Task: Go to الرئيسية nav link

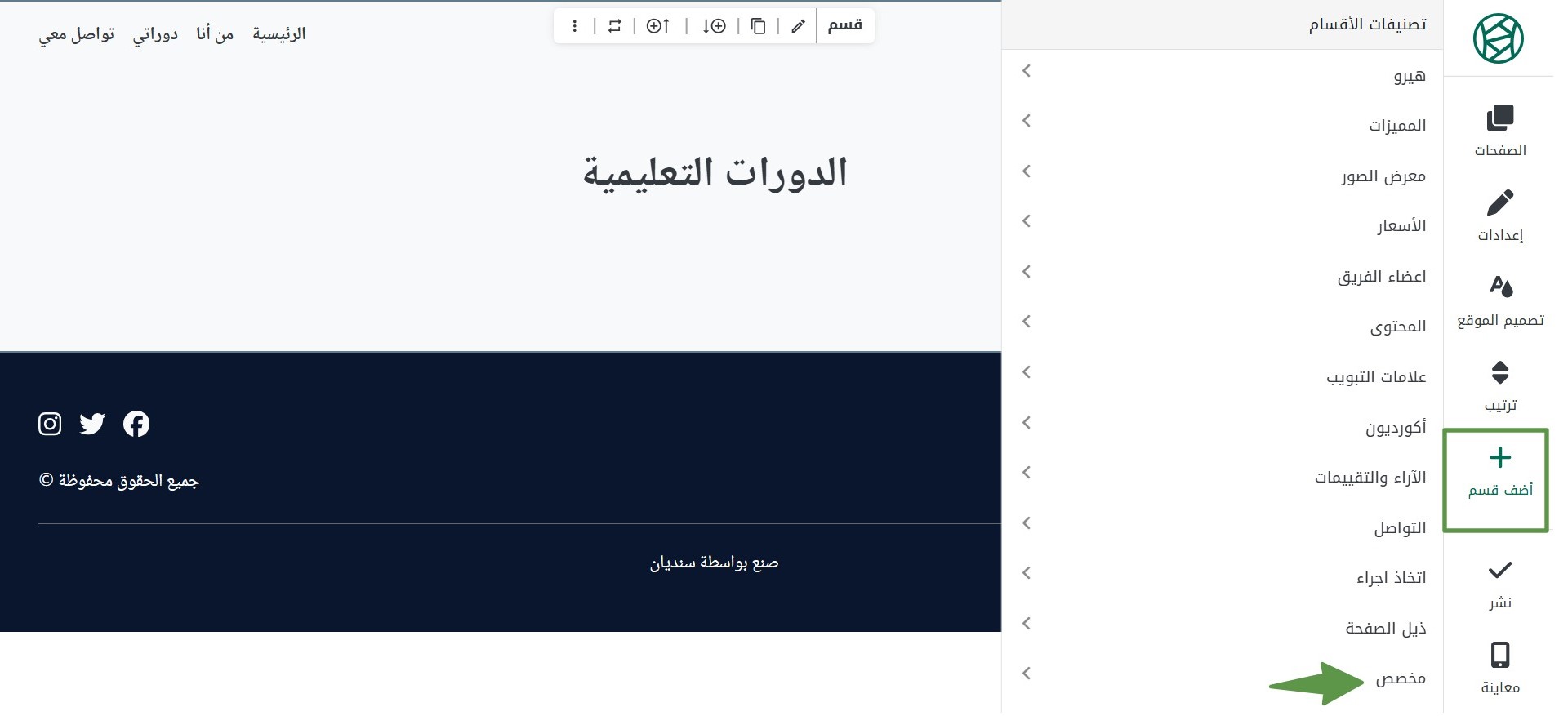Action: coord(279,33)
